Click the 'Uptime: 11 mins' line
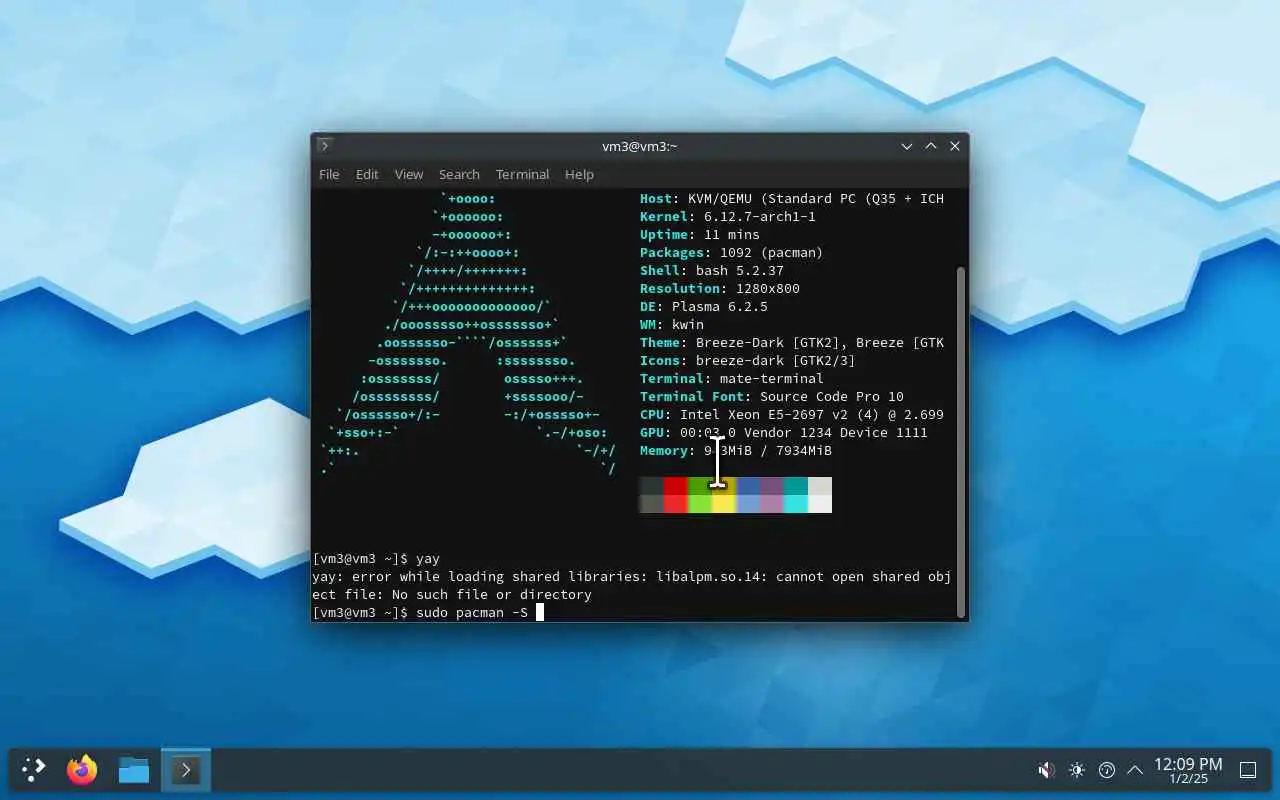Image resolution: width=1280 pixels, height=800 pixels. (x=700, y=234)
